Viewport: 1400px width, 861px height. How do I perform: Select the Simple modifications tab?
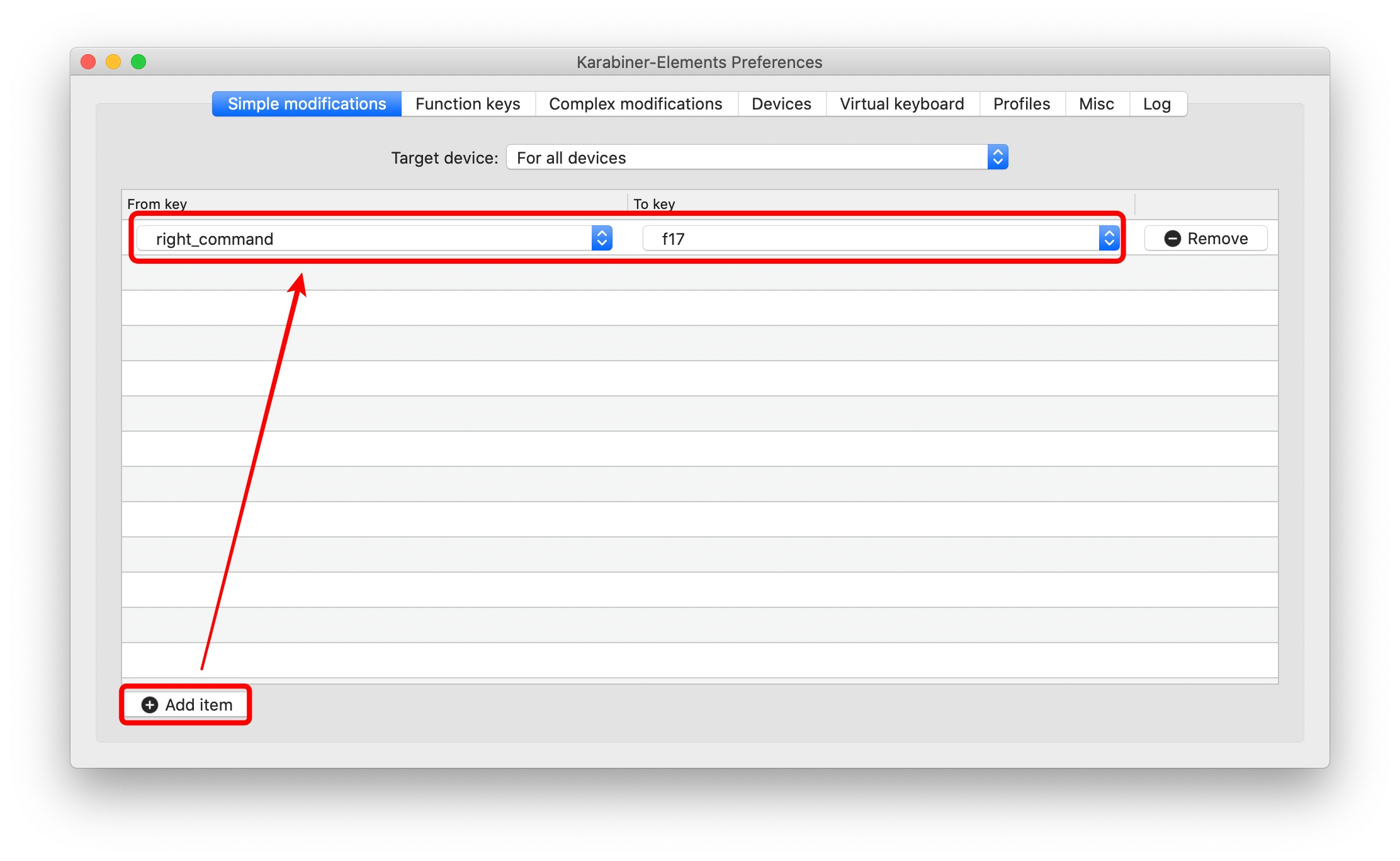click(307, 104)
